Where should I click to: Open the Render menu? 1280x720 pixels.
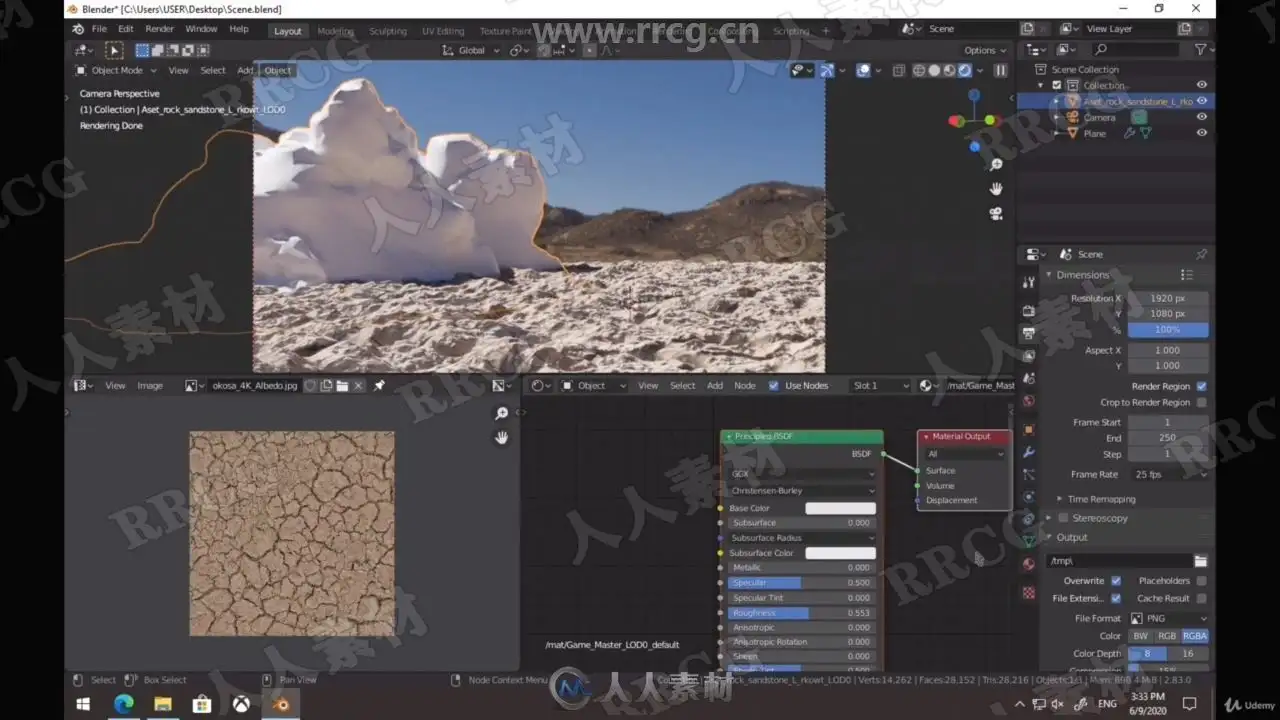(x=159, y=29)
